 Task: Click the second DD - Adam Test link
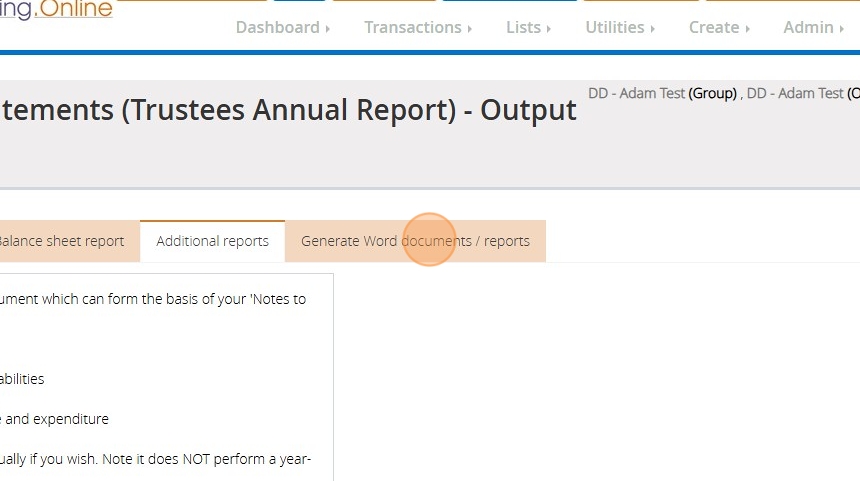[x=795, y=93]
